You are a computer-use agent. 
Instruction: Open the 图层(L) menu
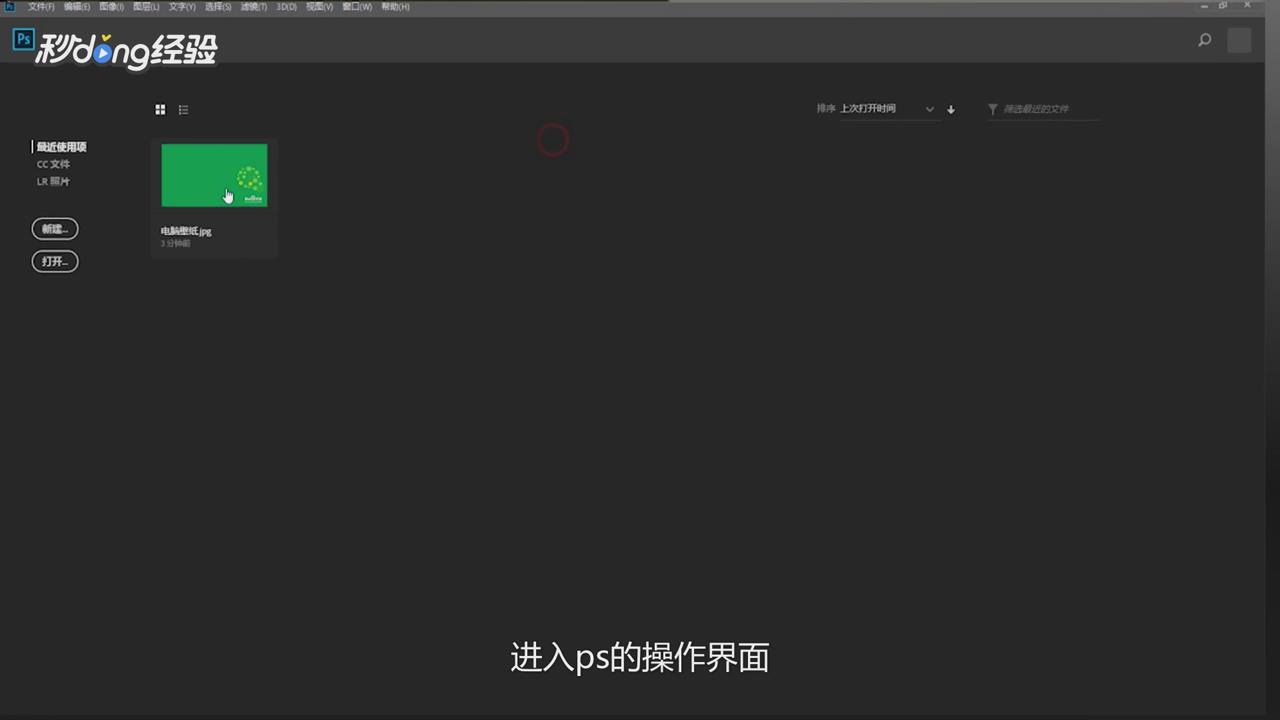click(146, 7)
